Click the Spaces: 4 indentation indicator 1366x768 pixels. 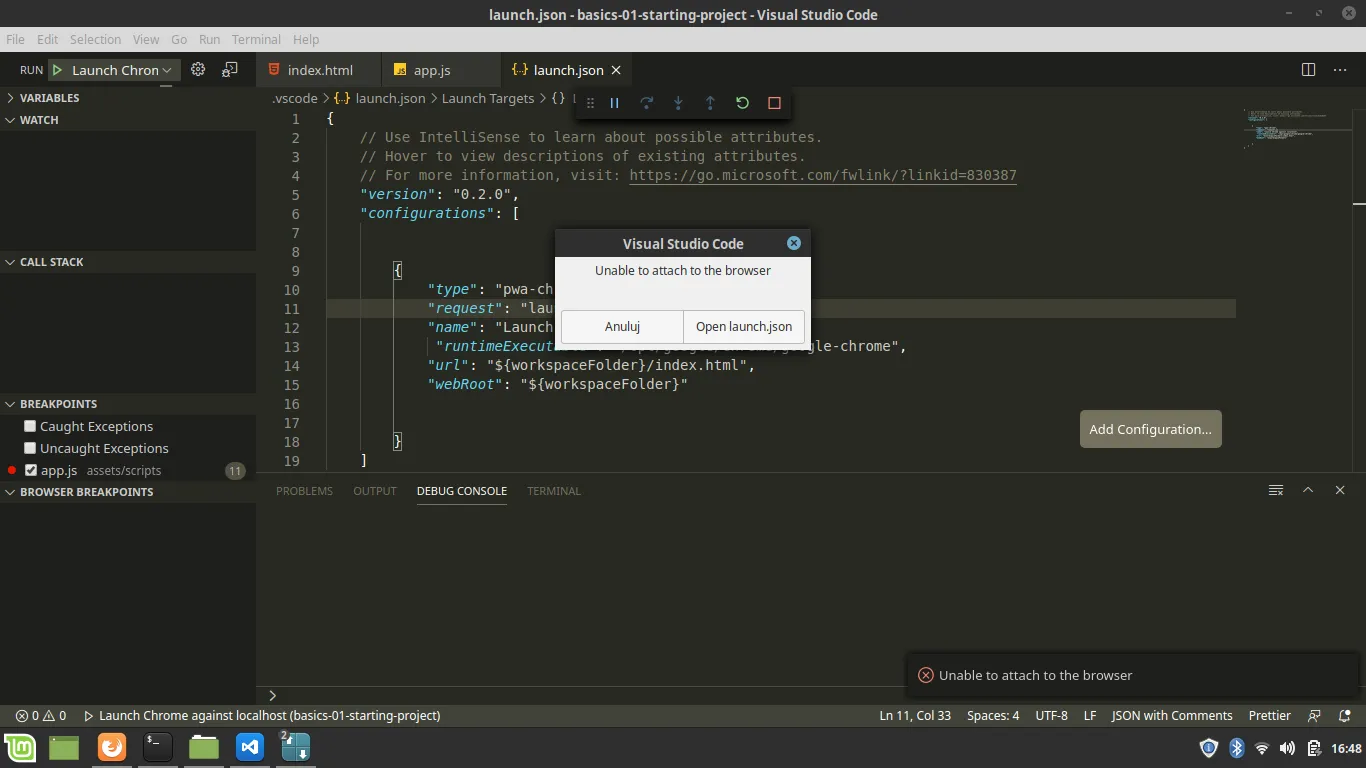pos(993,716)
